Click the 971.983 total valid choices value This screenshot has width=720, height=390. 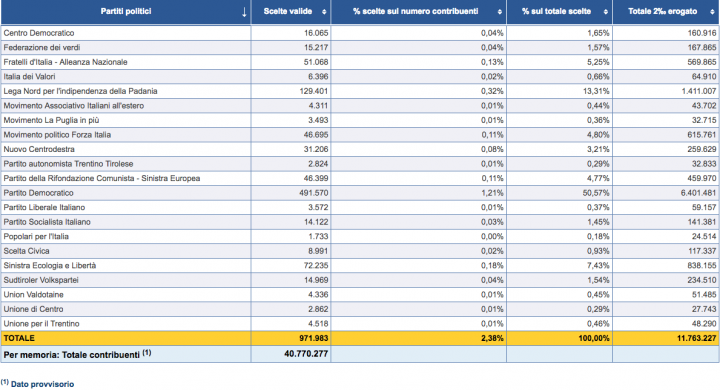point(314,338)
